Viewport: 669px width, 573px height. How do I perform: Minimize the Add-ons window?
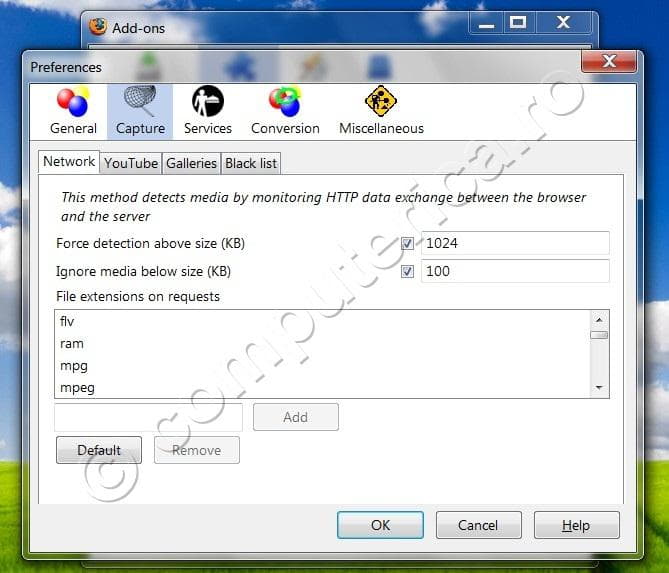point(486,23)
